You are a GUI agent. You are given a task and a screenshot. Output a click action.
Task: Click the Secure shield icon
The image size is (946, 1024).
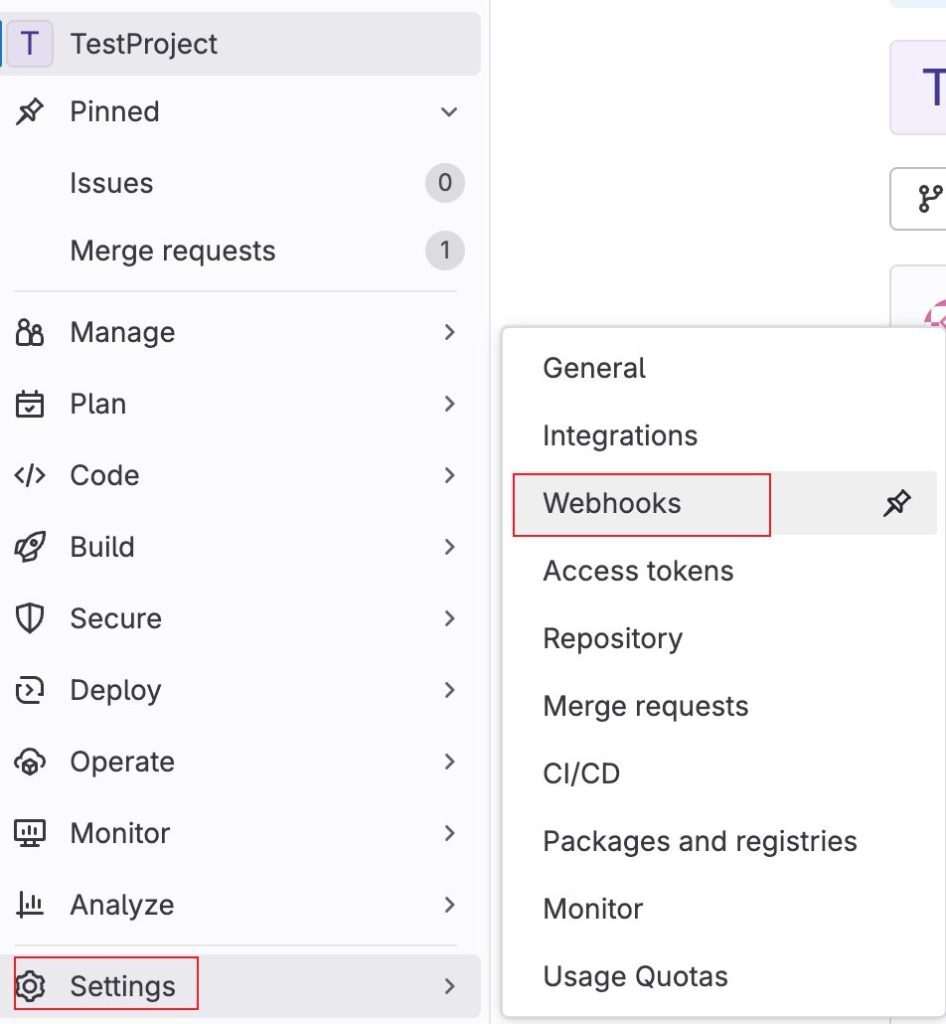click(x=30, y=618)
